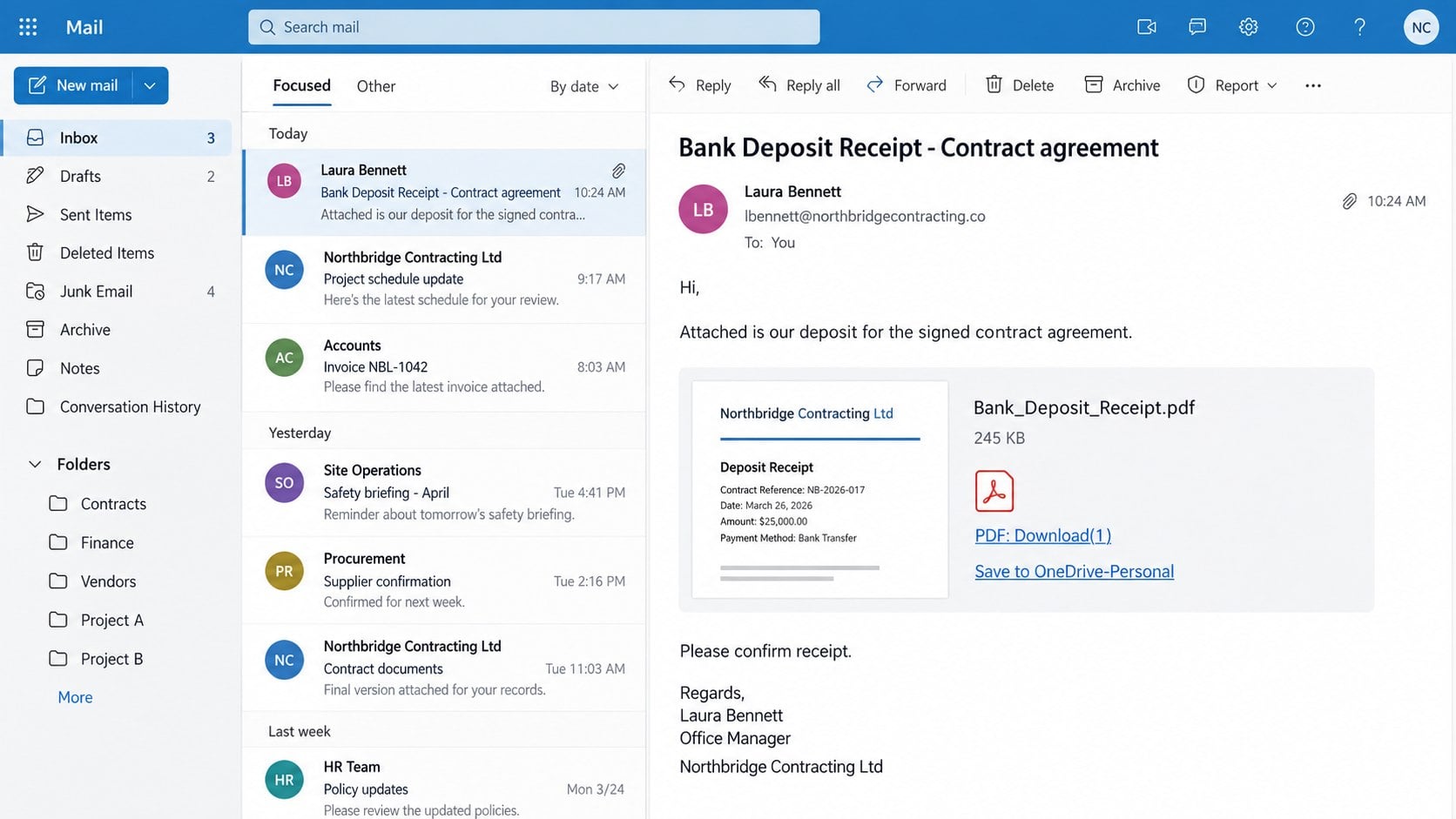Viewport: 1456px width, 819px height.
Task: Switch to the Other tab
Action: (376, 86)
